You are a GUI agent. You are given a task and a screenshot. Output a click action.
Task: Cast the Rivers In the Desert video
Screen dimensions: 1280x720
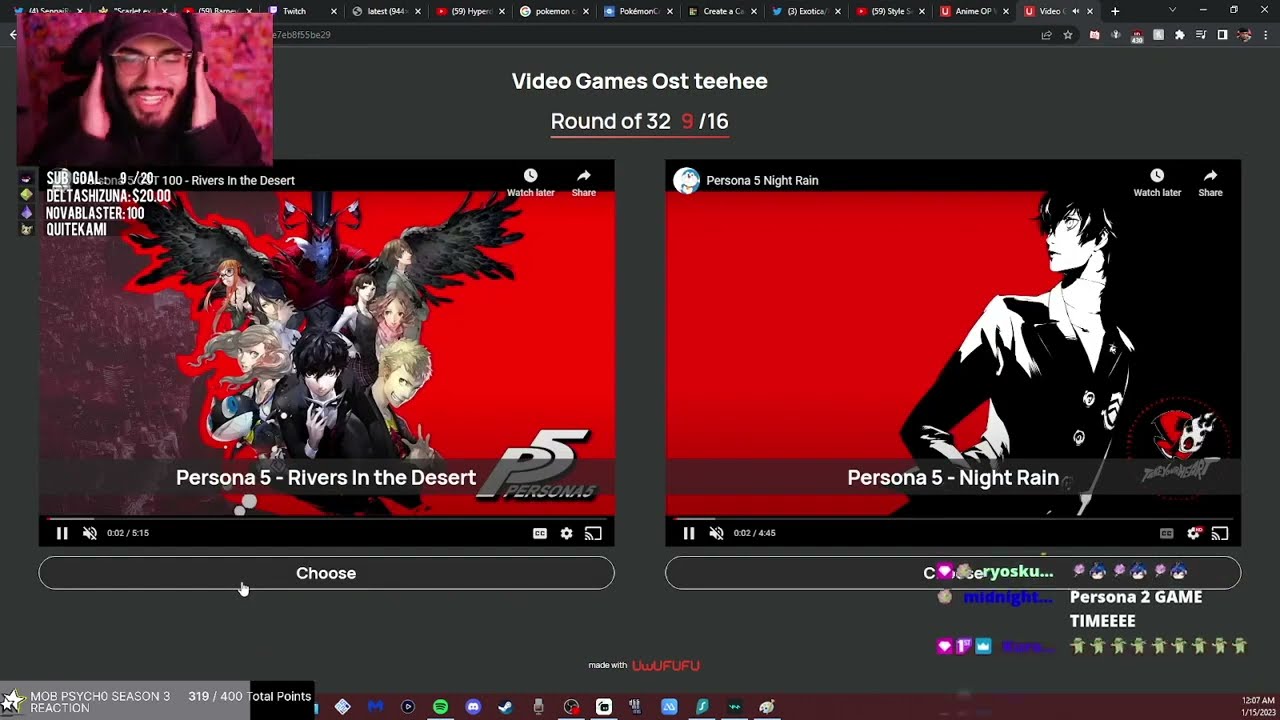pos(593,533)
